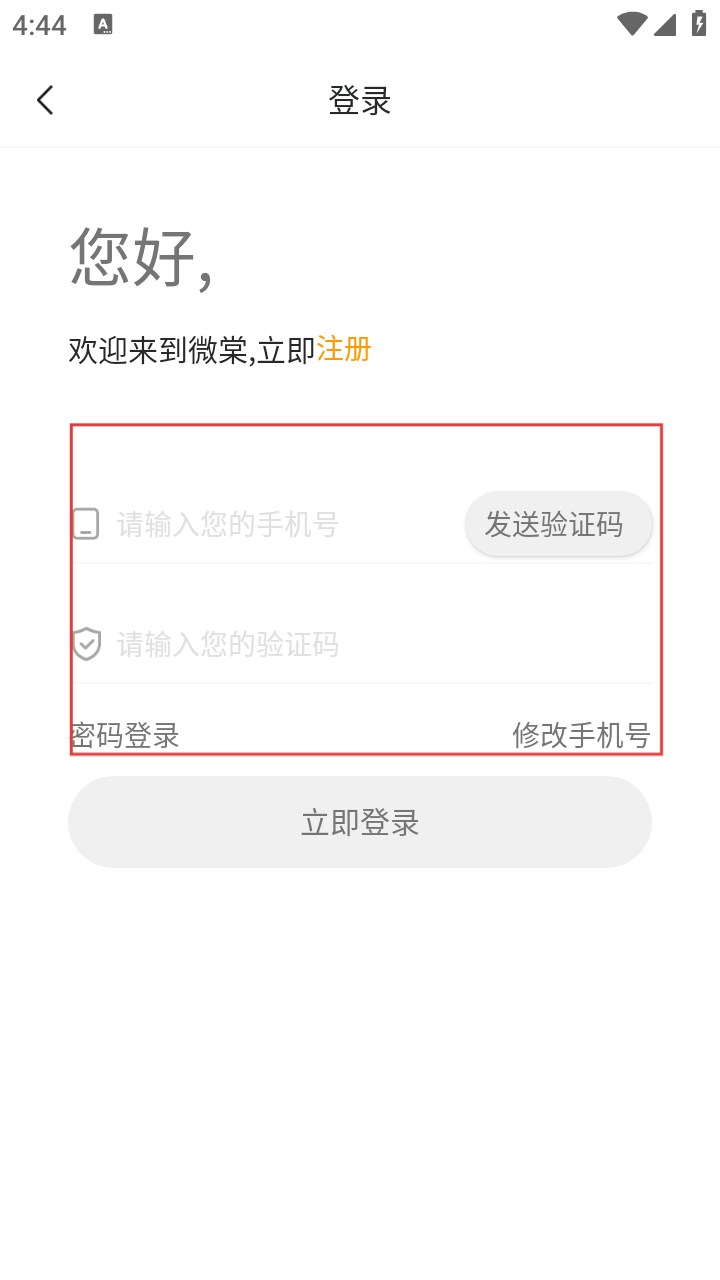Tap the 登录 page title
This screenshot has width=720, height=1280.
360,100
